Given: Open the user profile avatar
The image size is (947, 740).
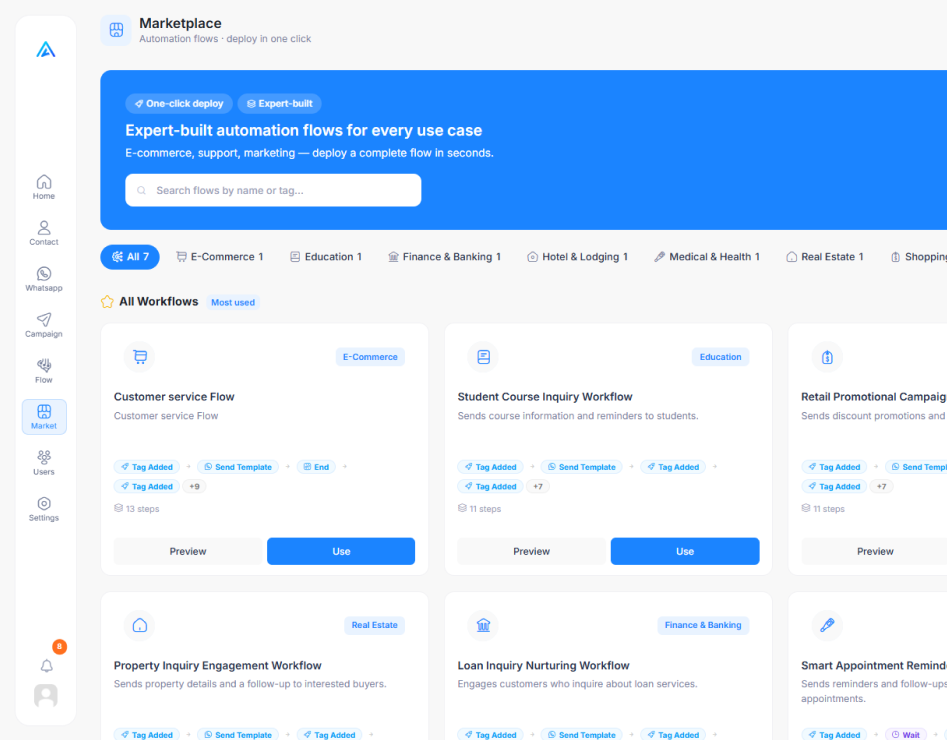Looking at the screenshot, I should tap(46, 695).
